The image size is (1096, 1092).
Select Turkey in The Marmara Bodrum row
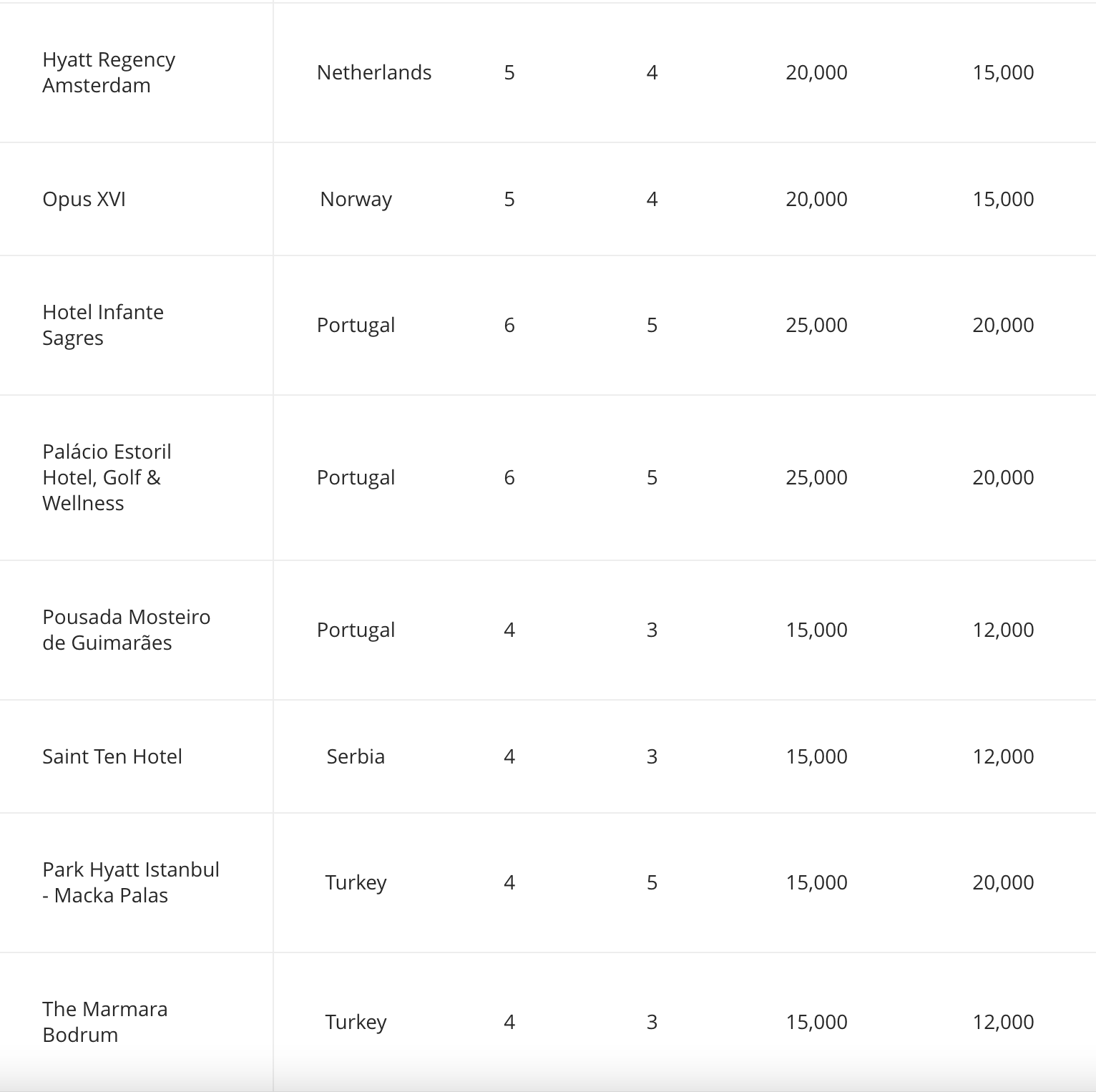356,1022
